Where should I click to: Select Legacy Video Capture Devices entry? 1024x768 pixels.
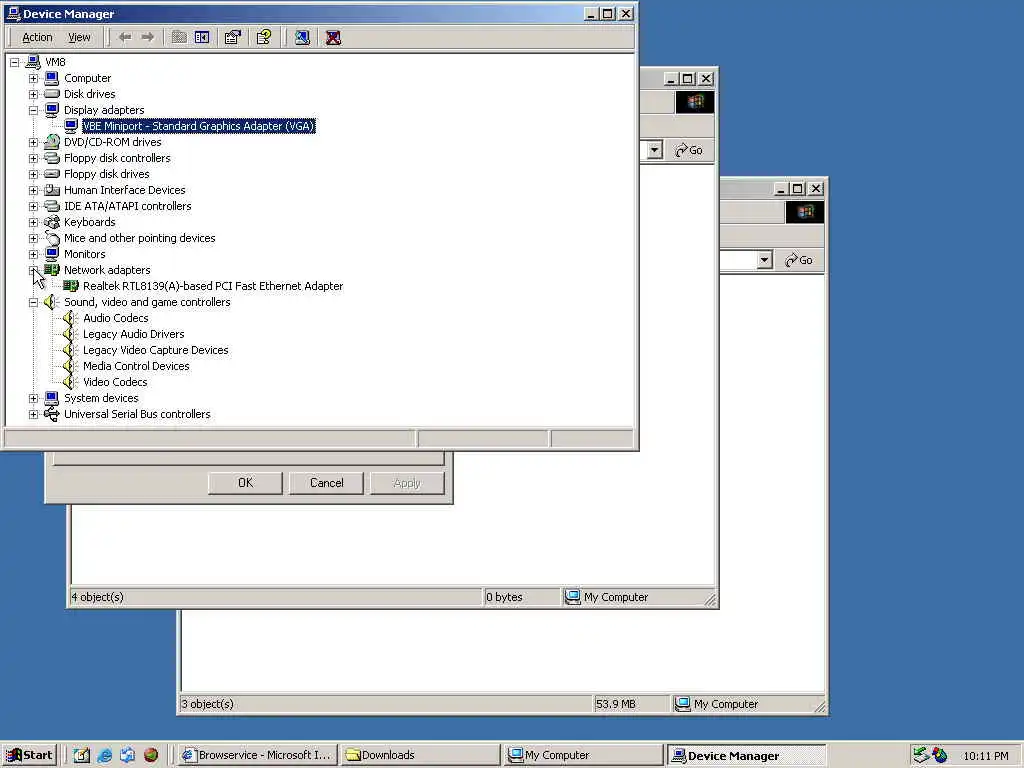tap(155, 350)
